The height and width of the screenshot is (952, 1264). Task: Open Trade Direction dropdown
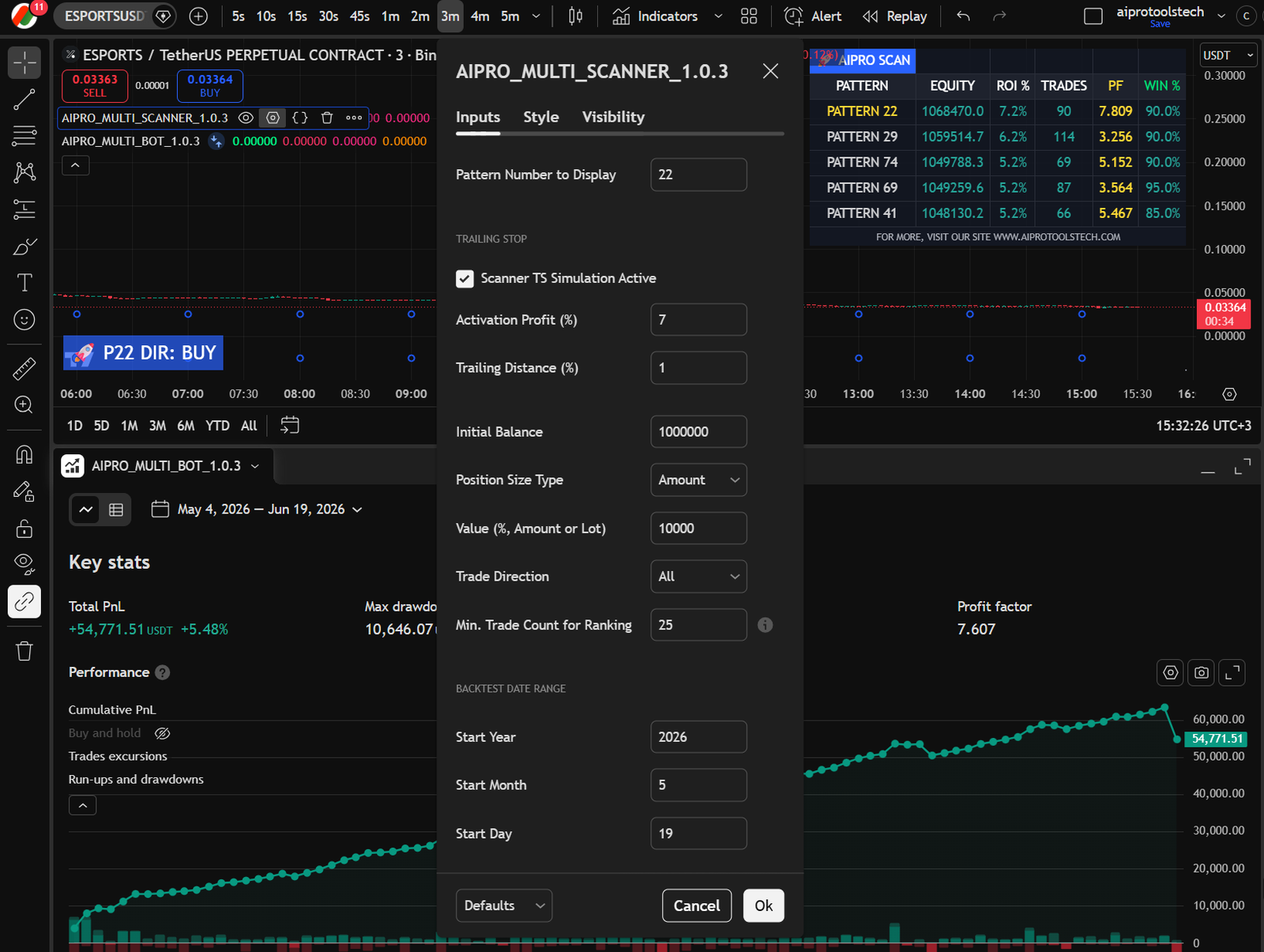point(698,576)
